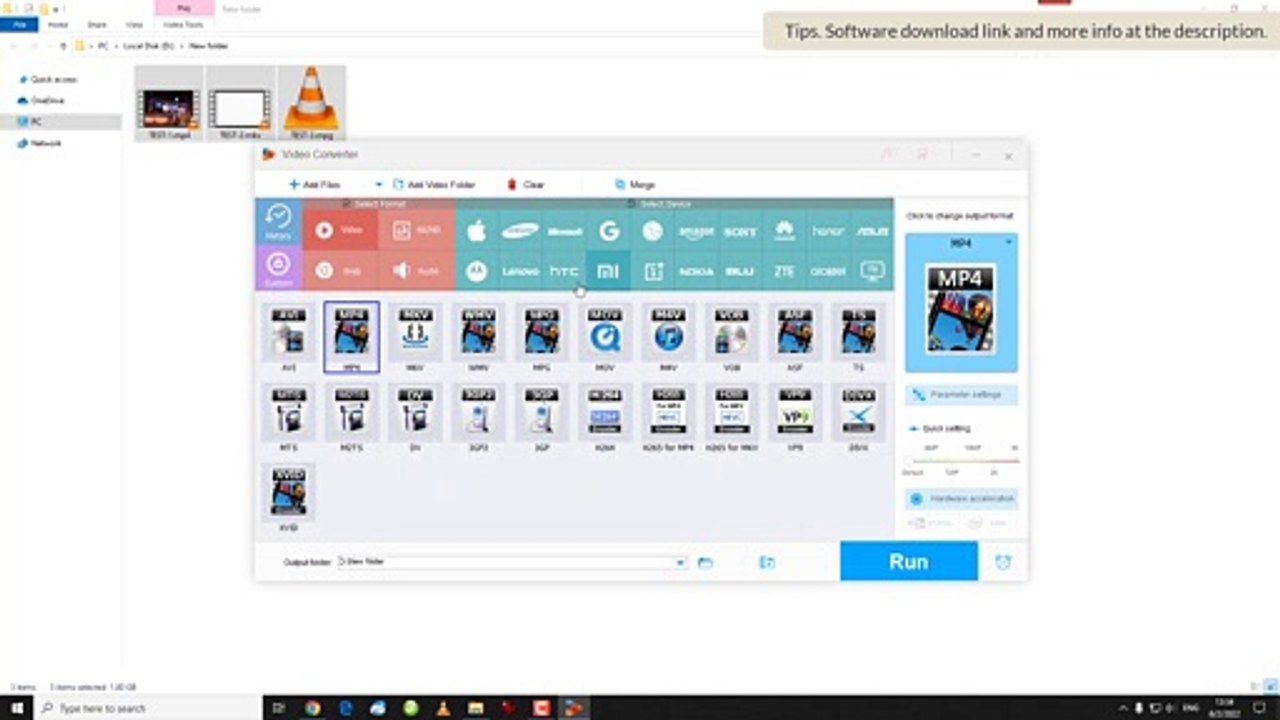Open the Share ribbon tab in Explorer
The width and height of the screenshot is (1280, 720).
(x=97, y=24)
